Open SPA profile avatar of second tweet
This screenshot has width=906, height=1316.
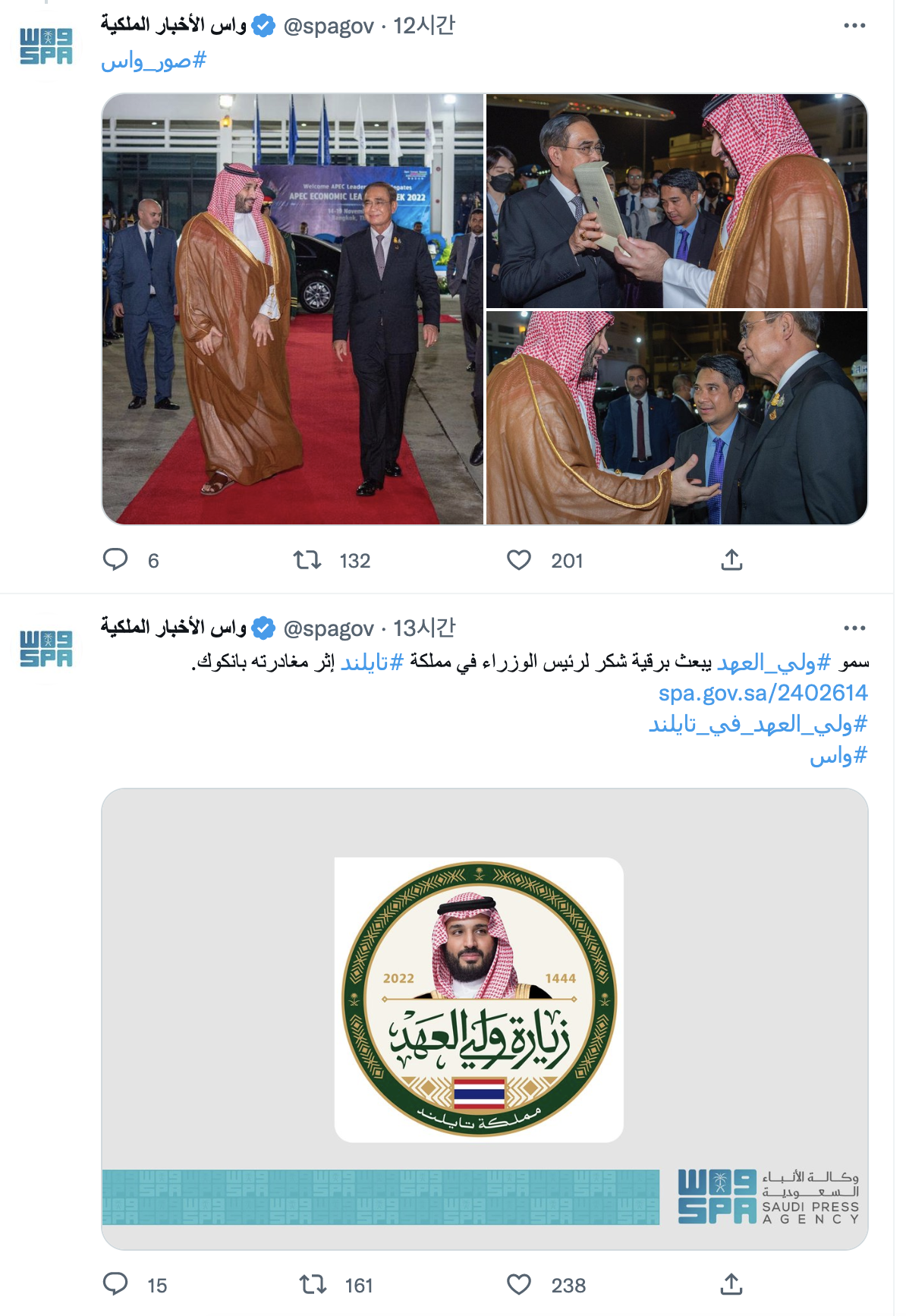[x=46, y=650]
